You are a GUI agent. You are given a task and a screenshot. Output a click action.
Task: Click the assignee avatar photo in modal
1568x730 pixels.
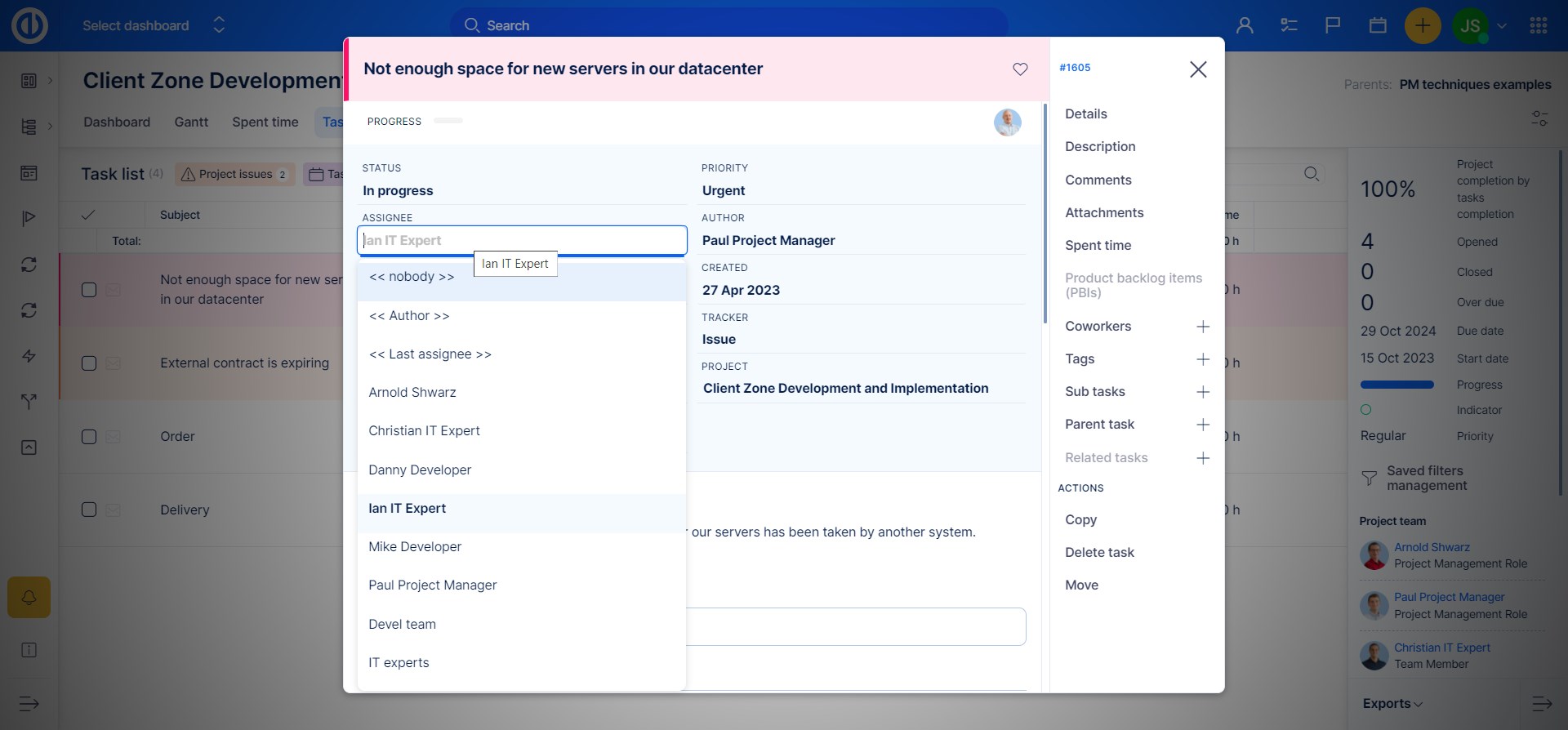click(x=1008, y=122)
